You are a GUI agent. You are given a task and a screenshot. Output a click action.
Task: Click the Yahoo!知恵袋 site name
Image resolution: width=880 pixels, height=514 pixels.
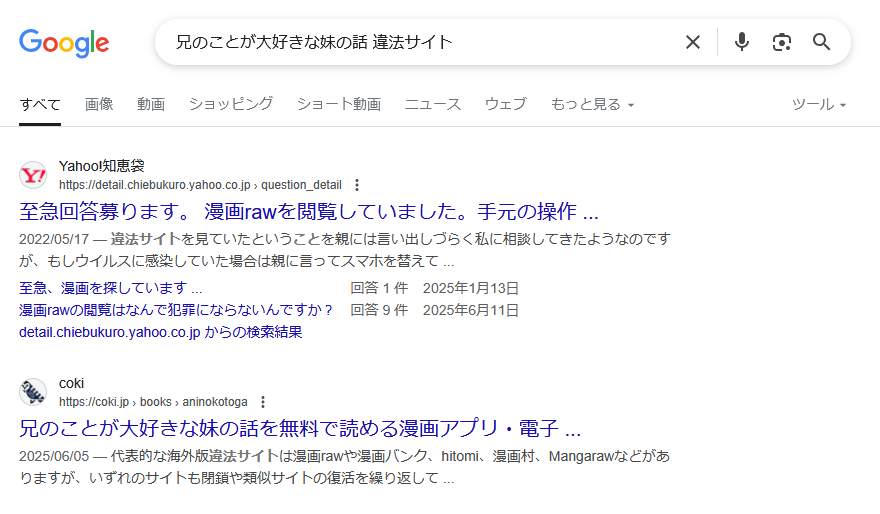102,166
